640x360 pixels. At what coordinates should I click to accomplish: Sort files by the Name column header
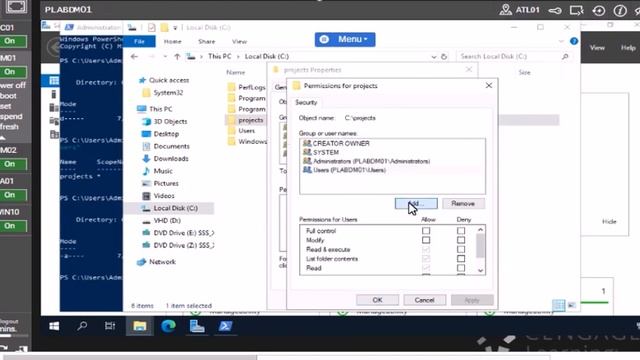pyautogui.click(x=236, y=72)
